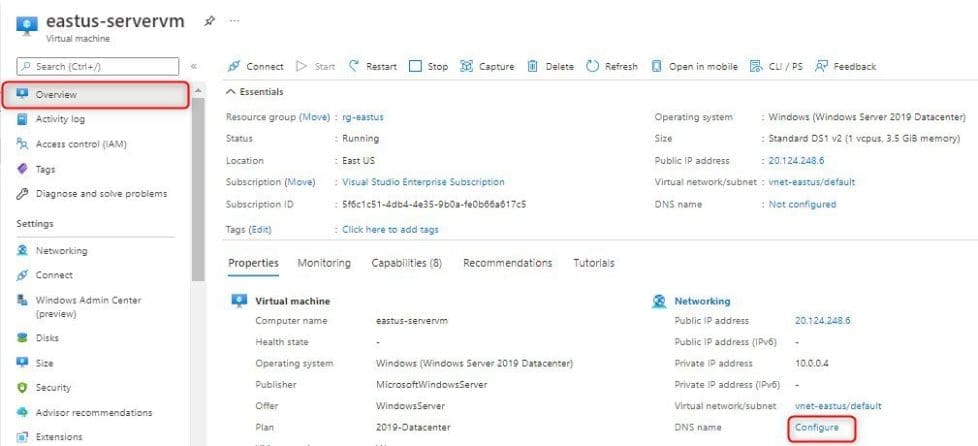This screenshot has width=978, height=446.
Task: Click Configure link for DNS name
Action: [x=817, y=427]
